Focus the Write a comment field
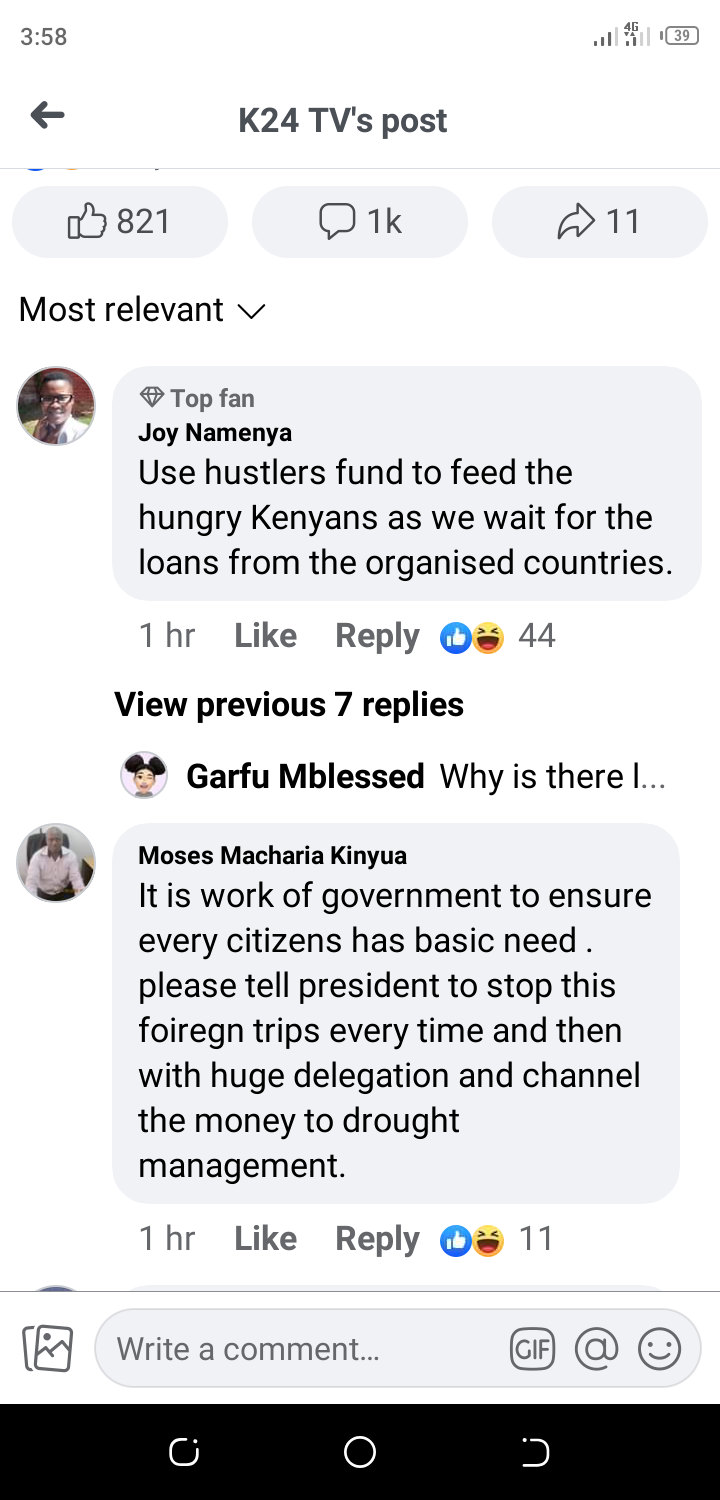 coord(300,1349)
